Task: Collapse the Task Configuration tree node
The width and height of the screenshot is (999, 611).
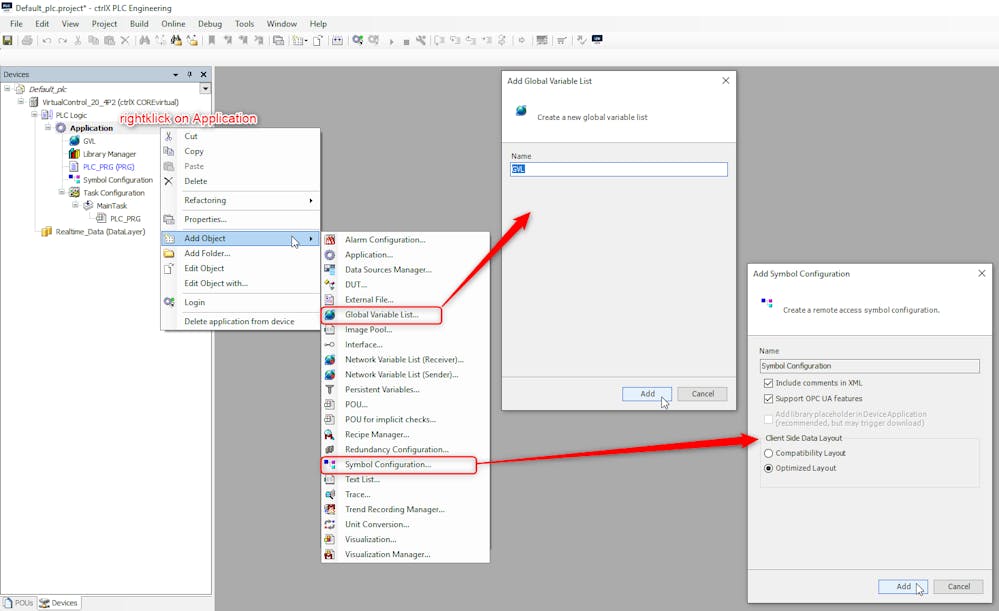Action: 62,192
